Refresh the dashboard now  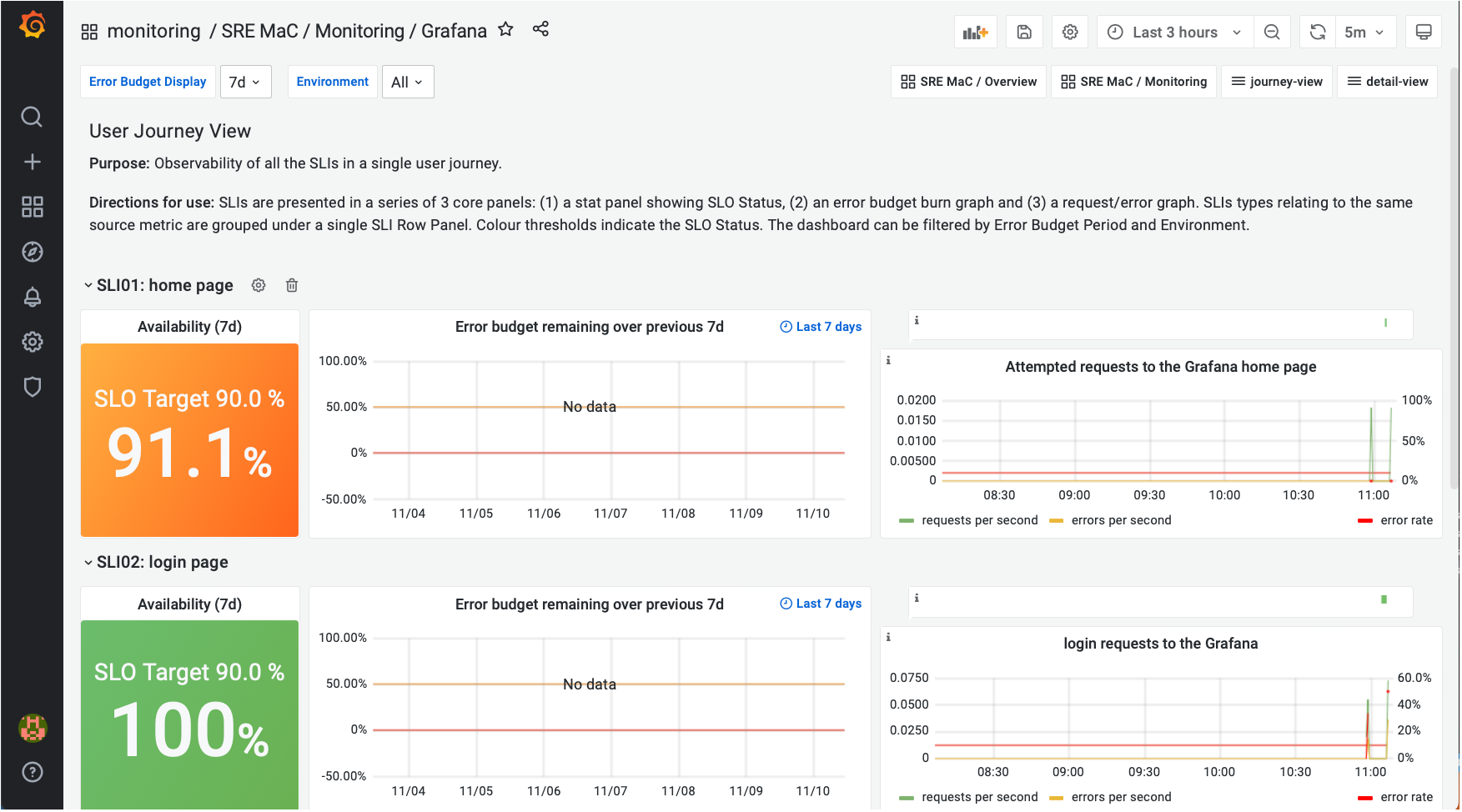pos(1318,33)
